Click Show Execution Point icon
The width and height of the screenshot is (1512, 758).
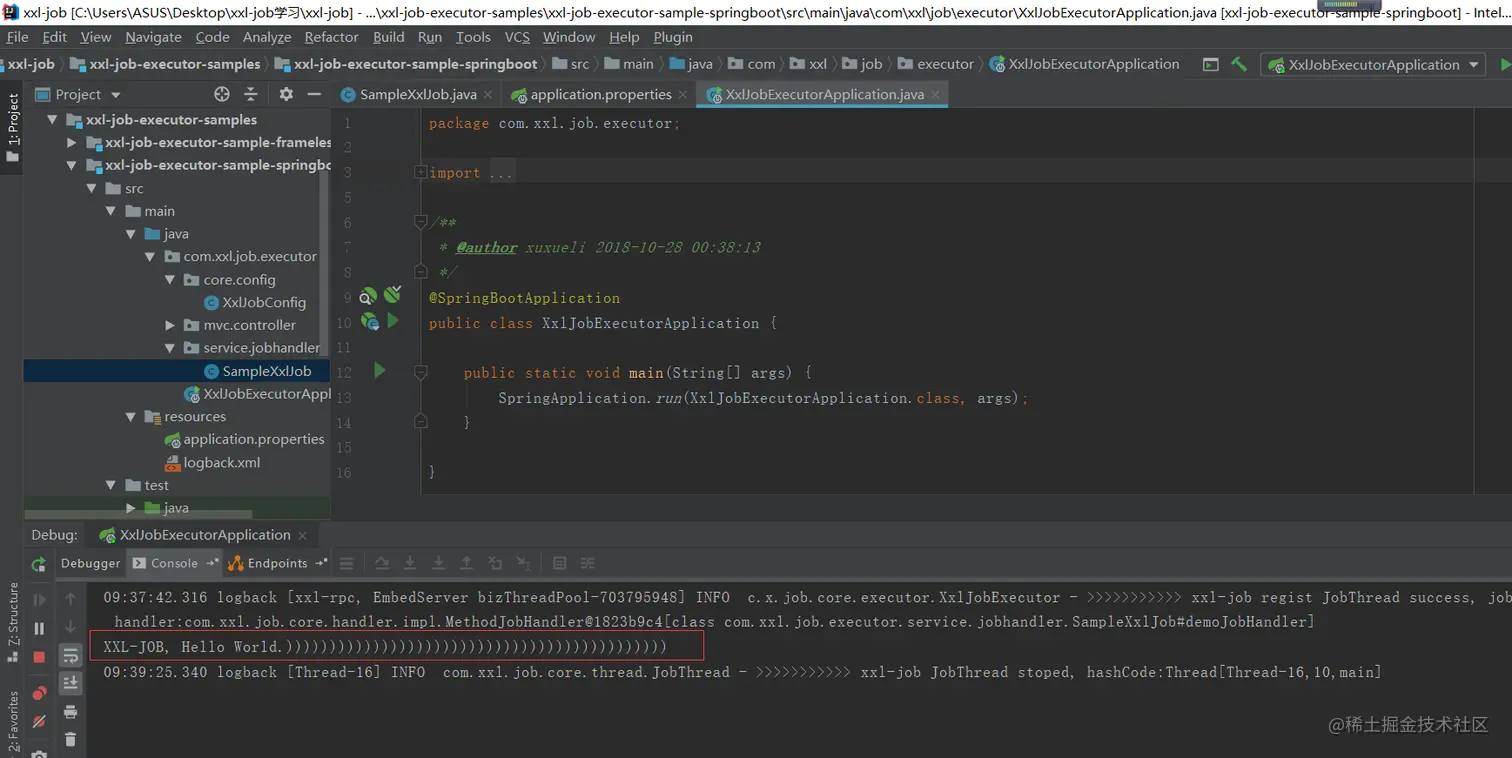(347, 564)
